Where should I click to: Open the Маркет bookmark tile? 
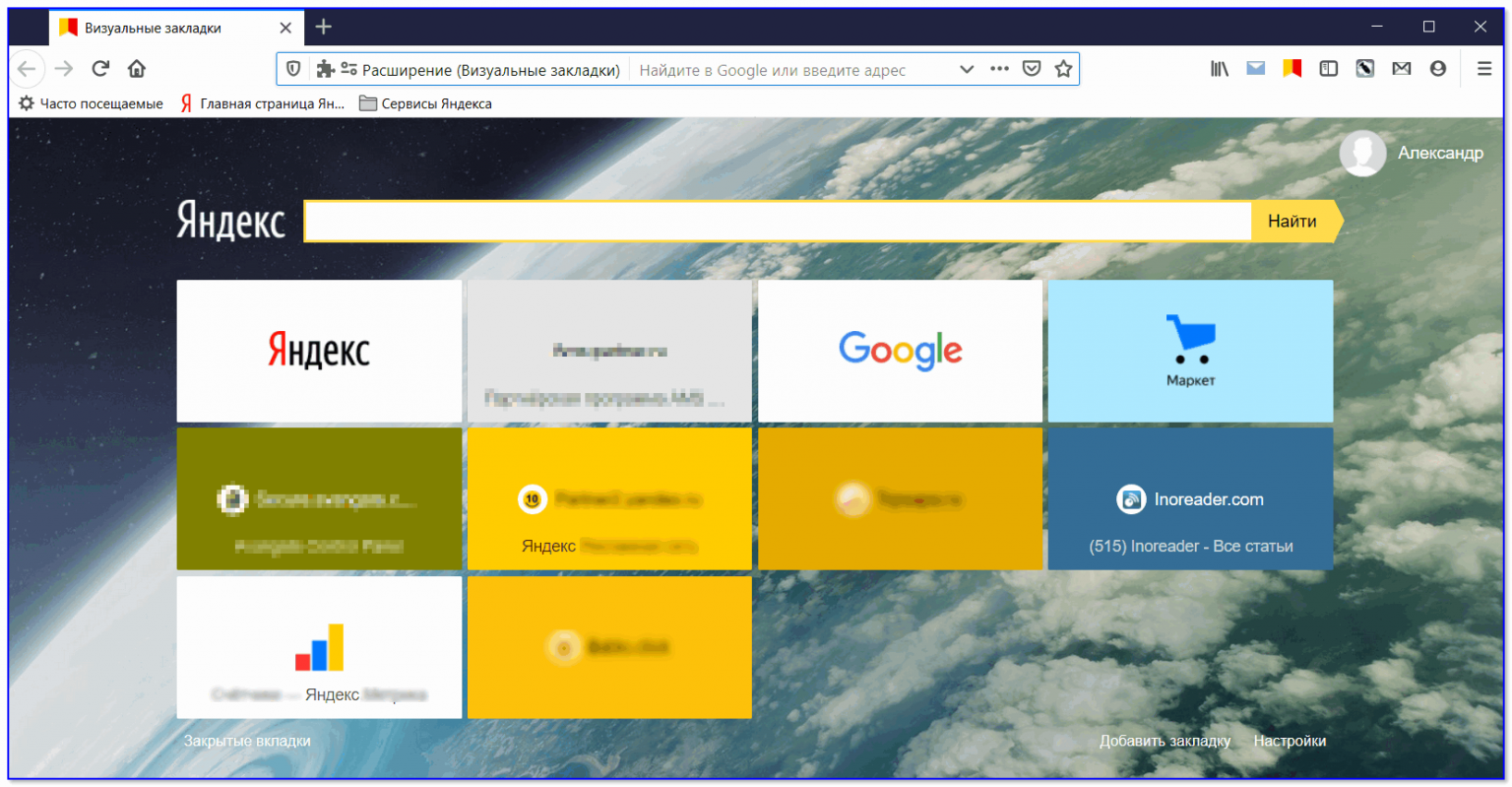[x=1190, y=351]
